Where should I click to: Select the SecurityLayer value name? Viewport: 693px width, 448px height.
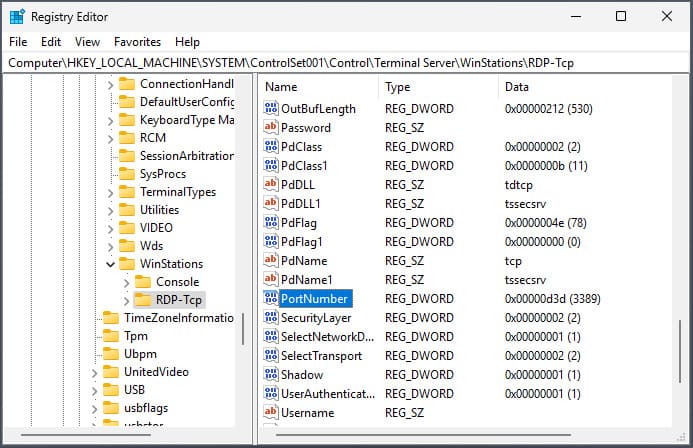316,318
